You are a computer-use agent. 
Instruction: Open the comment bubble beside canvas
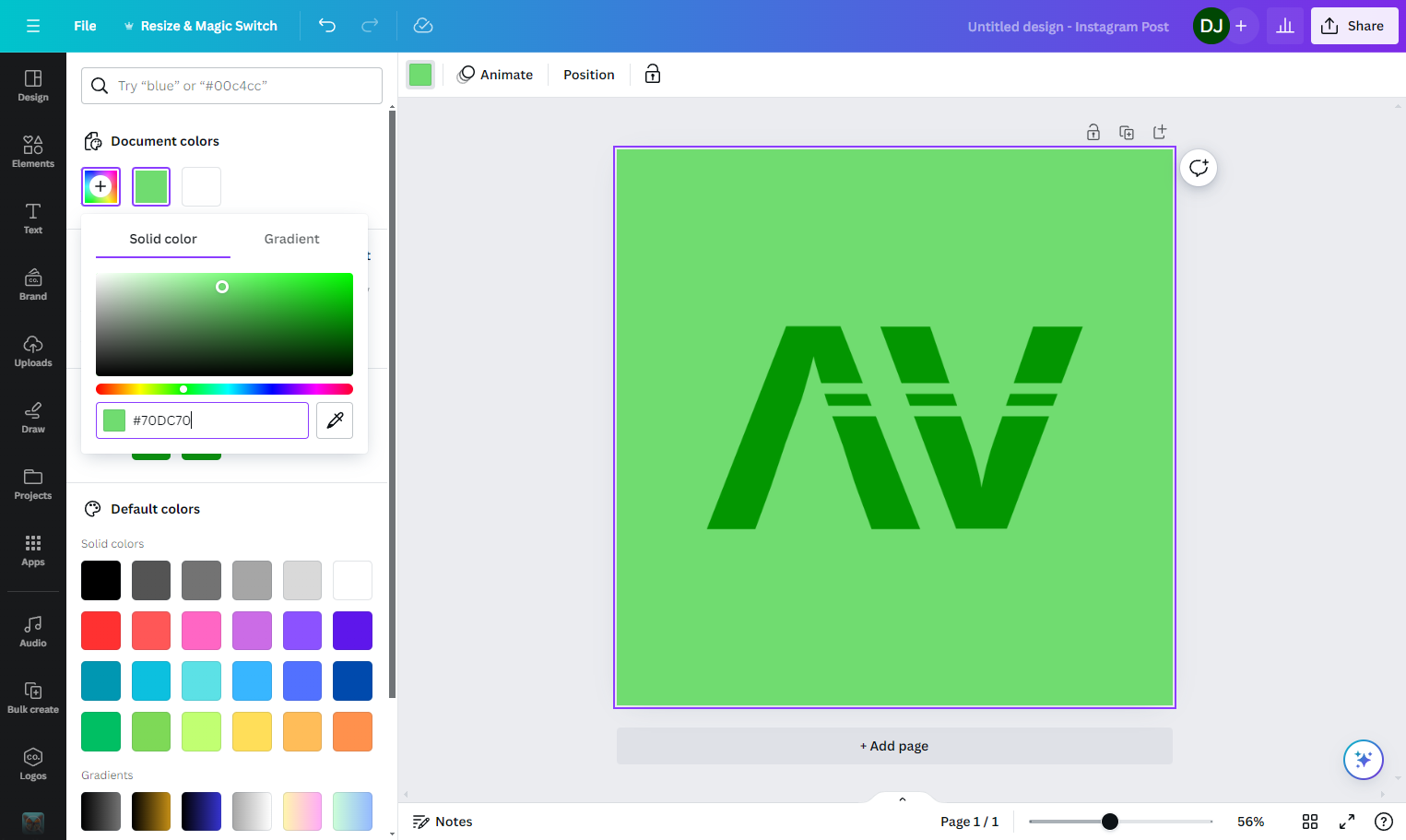coord(1199,168)
